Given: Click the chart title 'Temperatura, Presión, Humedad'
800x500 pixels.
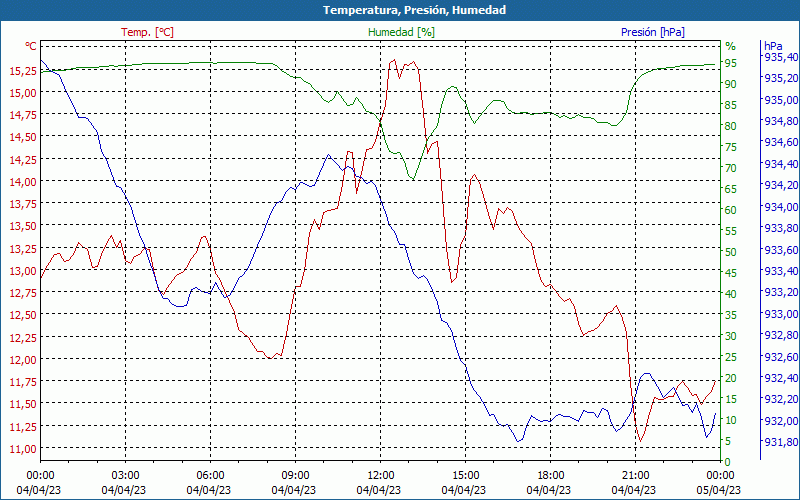Looking at the screenshot, I should [x=414, y=10].
